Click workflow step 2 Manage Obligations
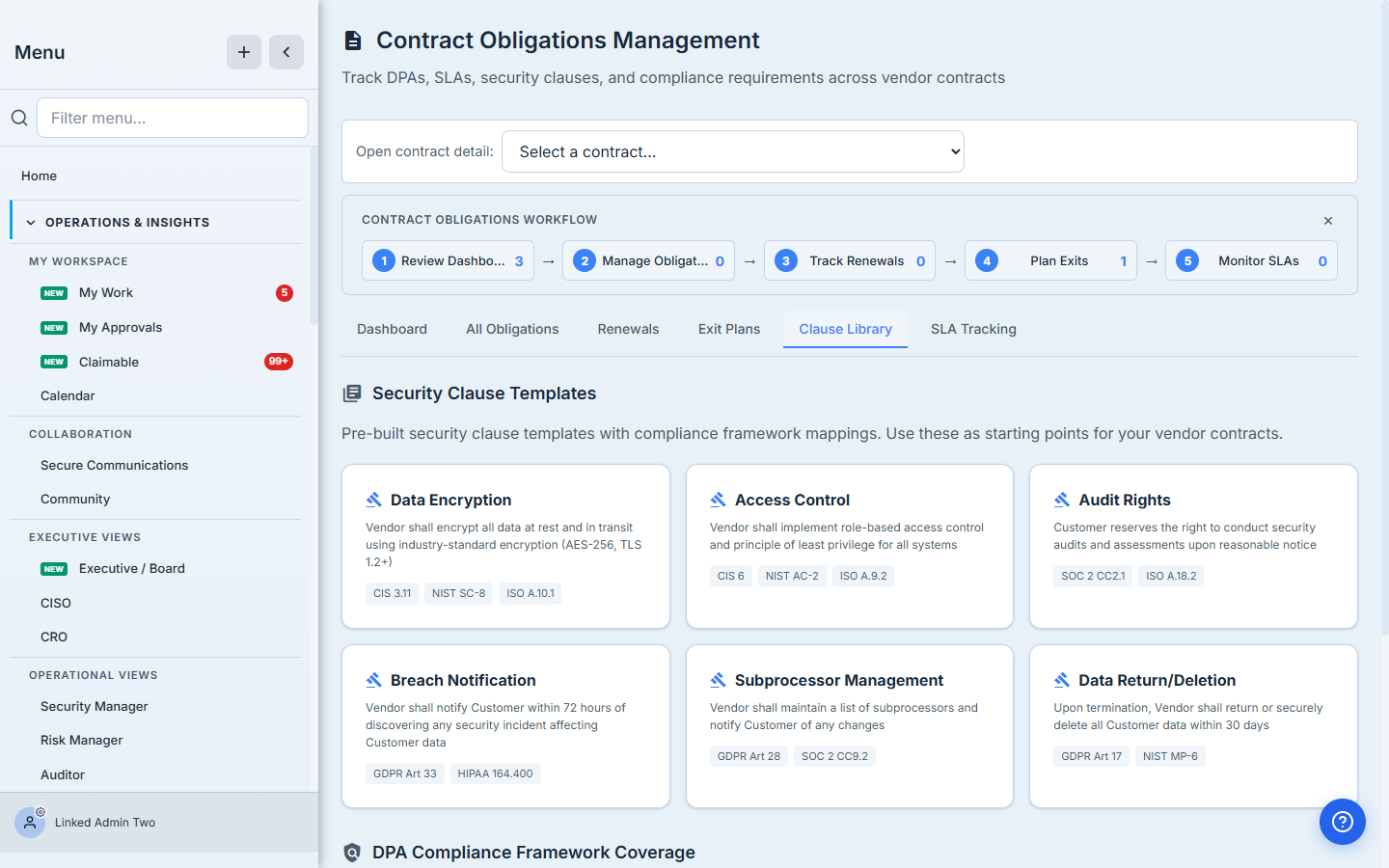This screenshot has height=868, width=1389. tap(648, 260)
